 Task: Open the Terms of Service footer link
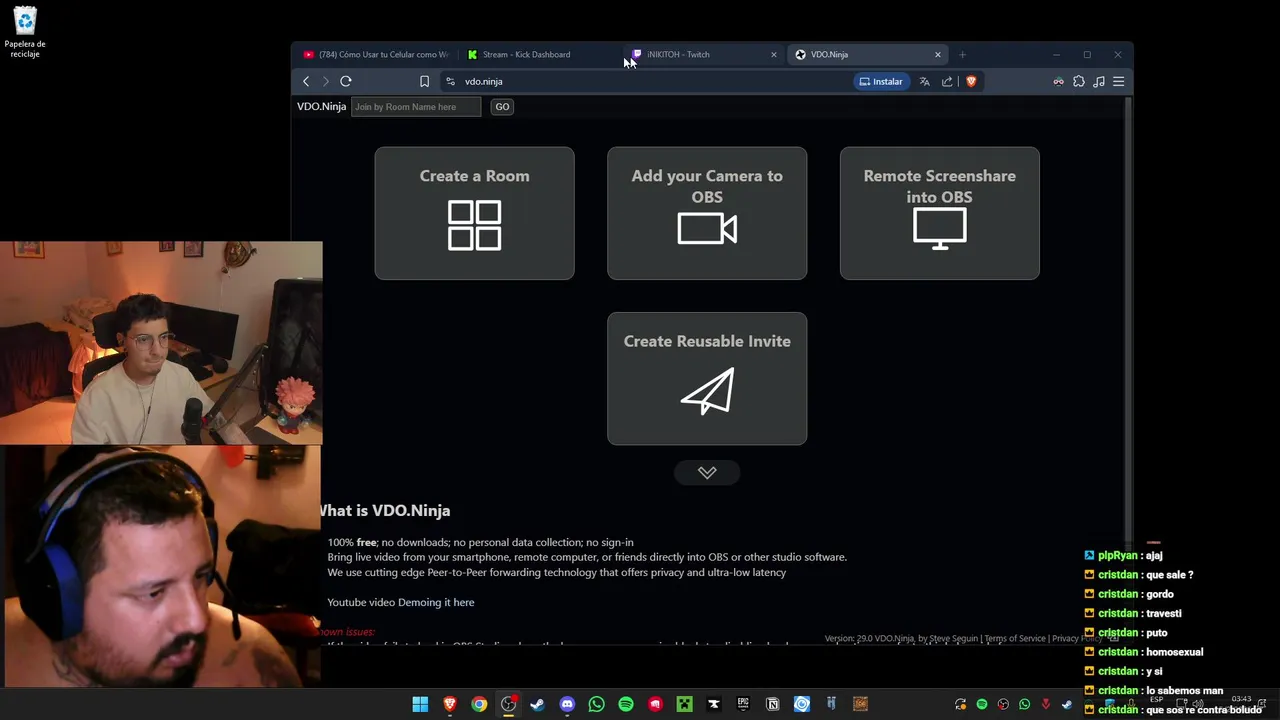1015,638
